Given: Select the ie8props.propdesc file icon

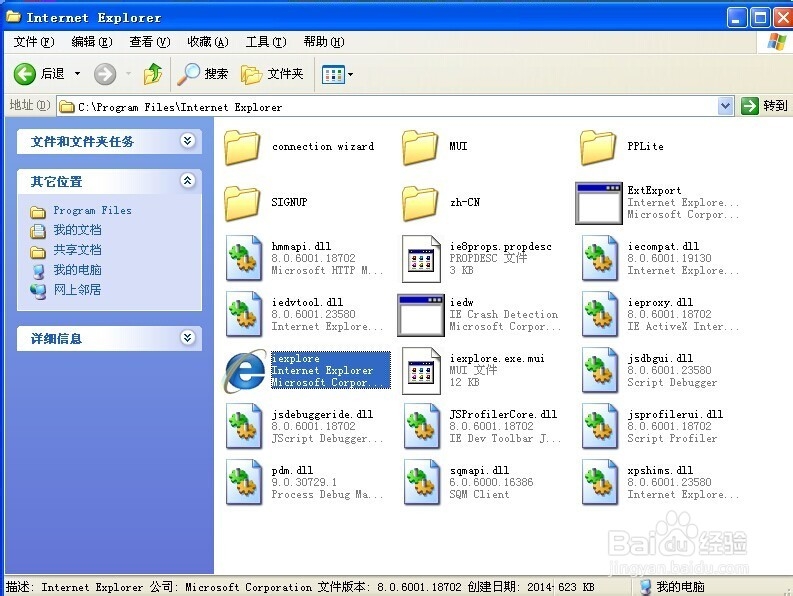Looking at the screenshot, I should [421, 259].
